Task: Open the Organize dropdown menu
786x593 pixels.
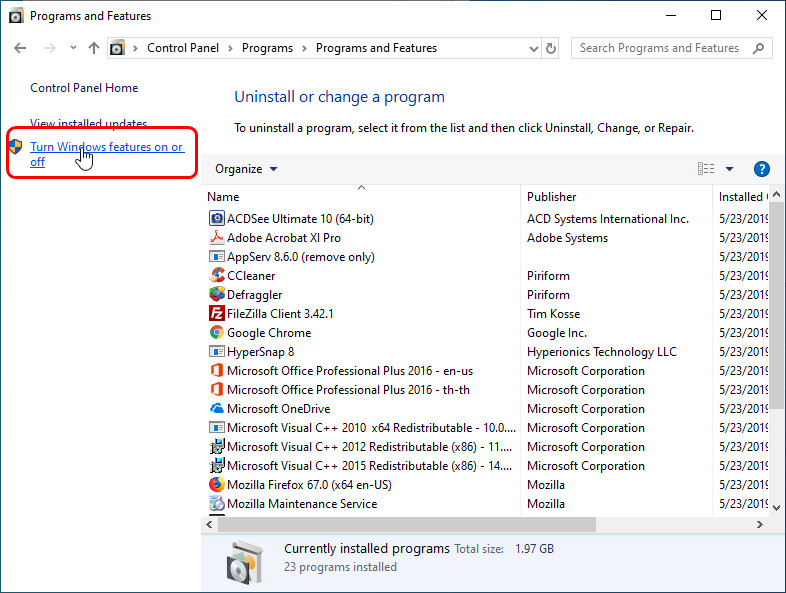Action: point(246,169)
